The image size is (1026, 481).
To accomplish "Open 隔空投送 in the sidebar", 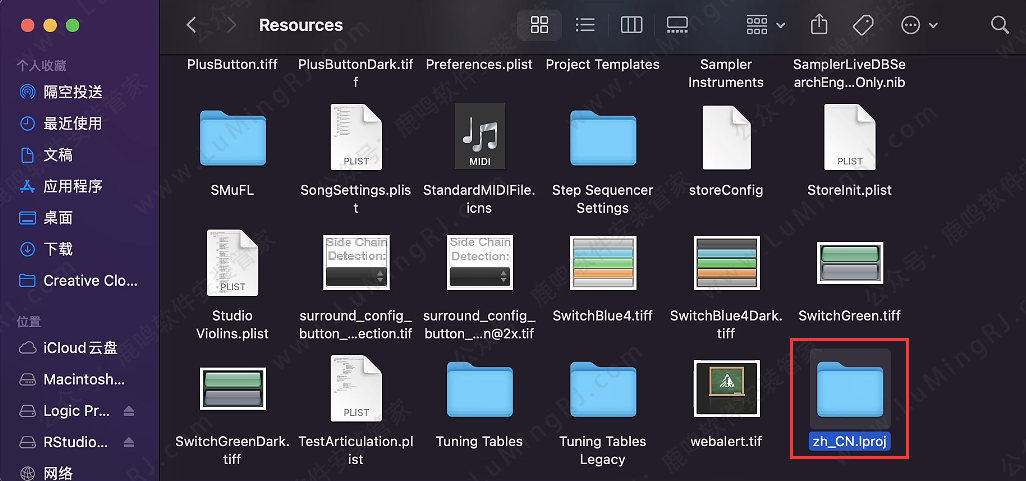I will 73,92.
